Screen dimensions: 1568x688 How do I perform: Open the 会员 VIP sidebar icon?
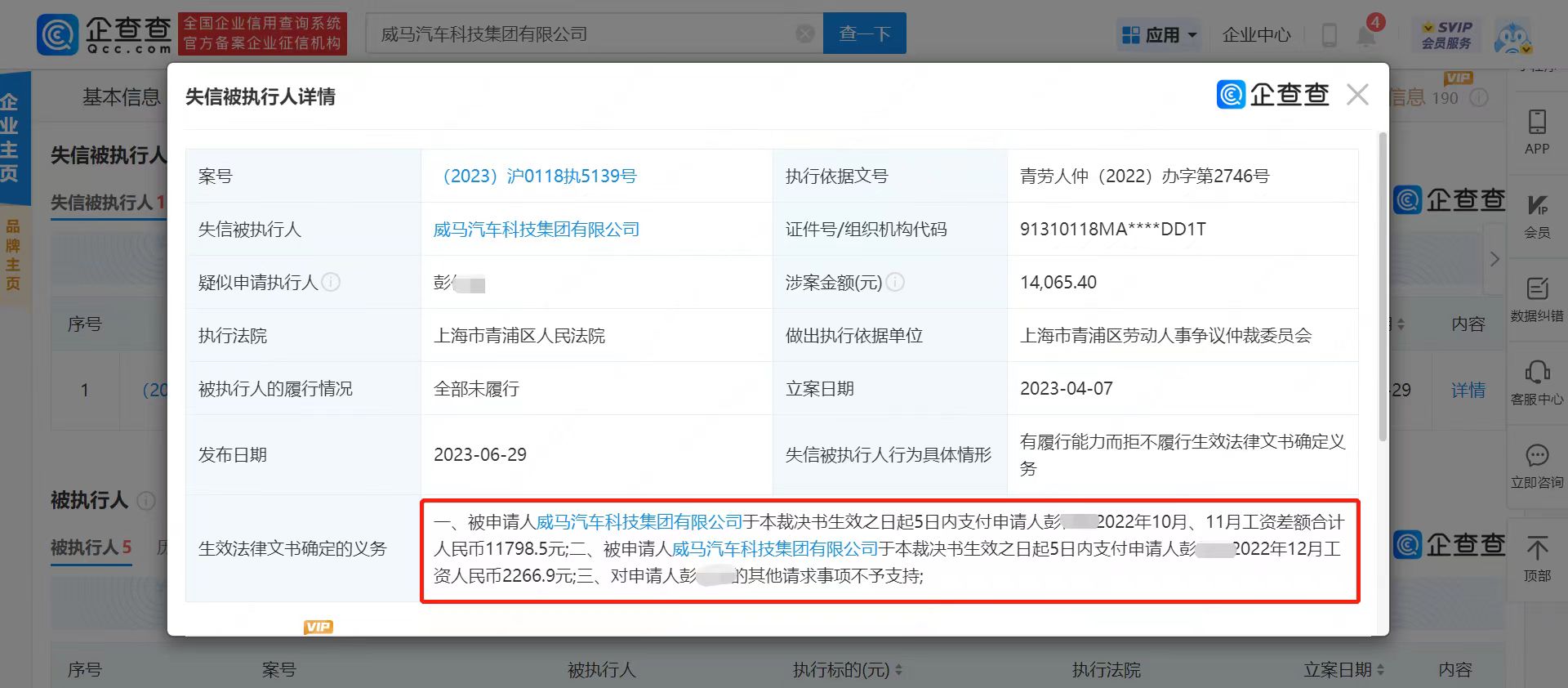[x=1537, y=216]
